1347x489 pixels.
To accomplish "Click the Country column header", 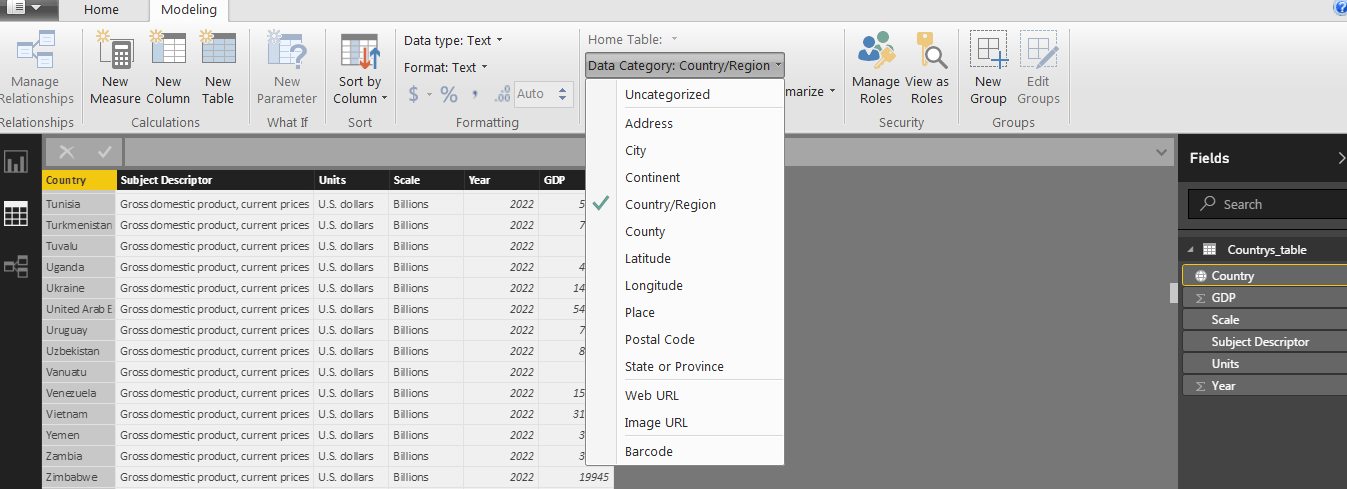I will (79, 180).
